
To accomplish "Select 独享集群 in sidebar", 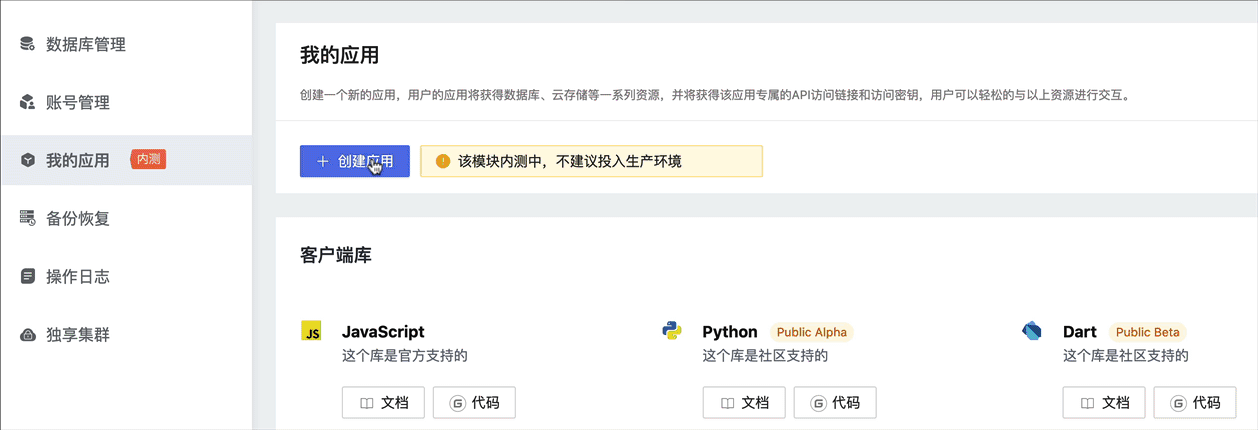I will point(78,334).
